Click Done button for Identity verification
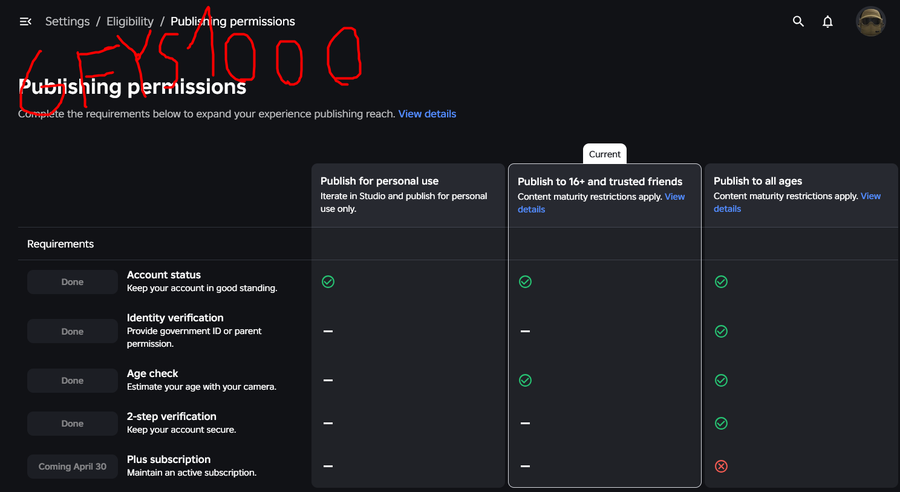This screenshot has width=900, height=492. coord(72,331)
